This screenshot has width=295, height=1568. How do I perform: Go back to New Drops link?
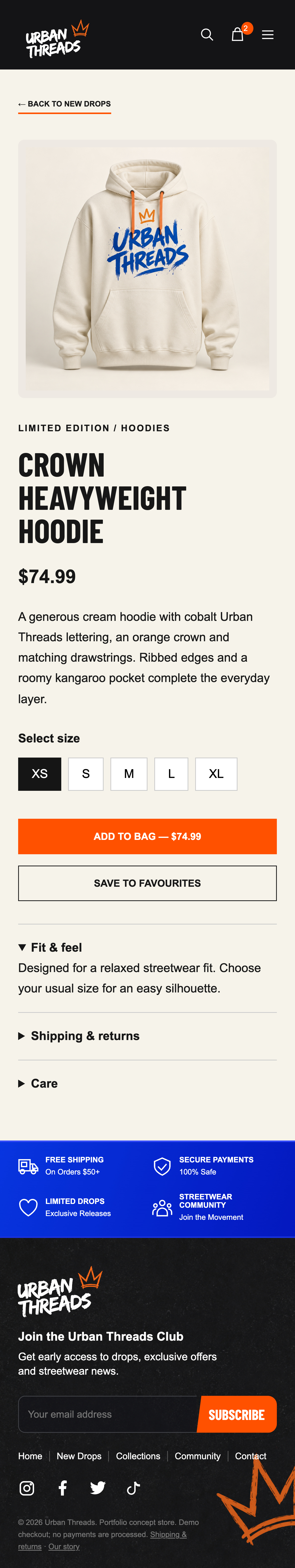pyautogui.click(x=65, y=104)
